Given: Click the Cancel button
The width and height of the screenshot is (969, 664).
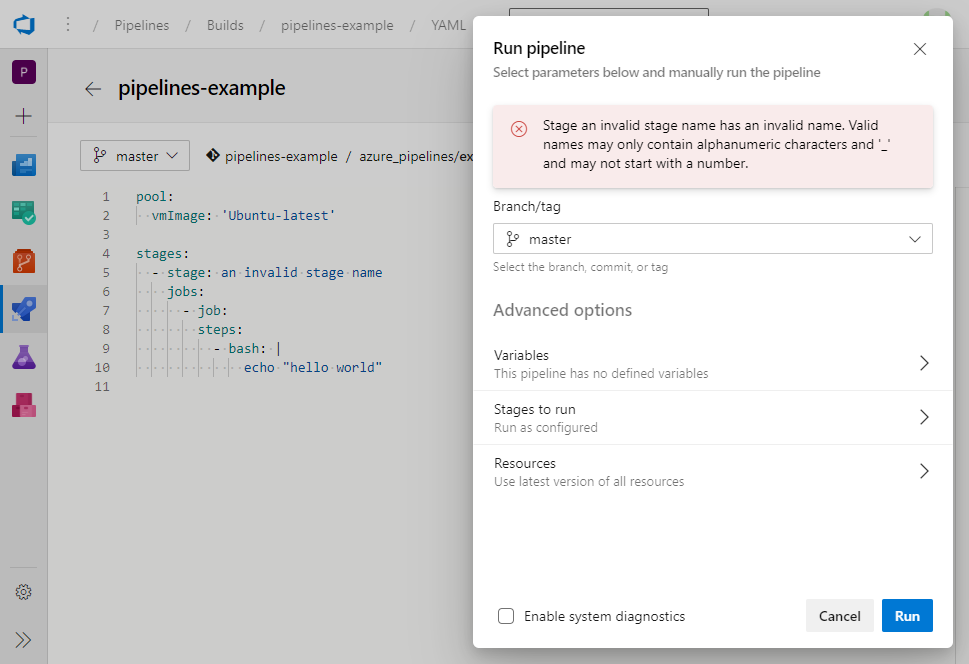Looking at the screenshot, I should click(839, 616).
